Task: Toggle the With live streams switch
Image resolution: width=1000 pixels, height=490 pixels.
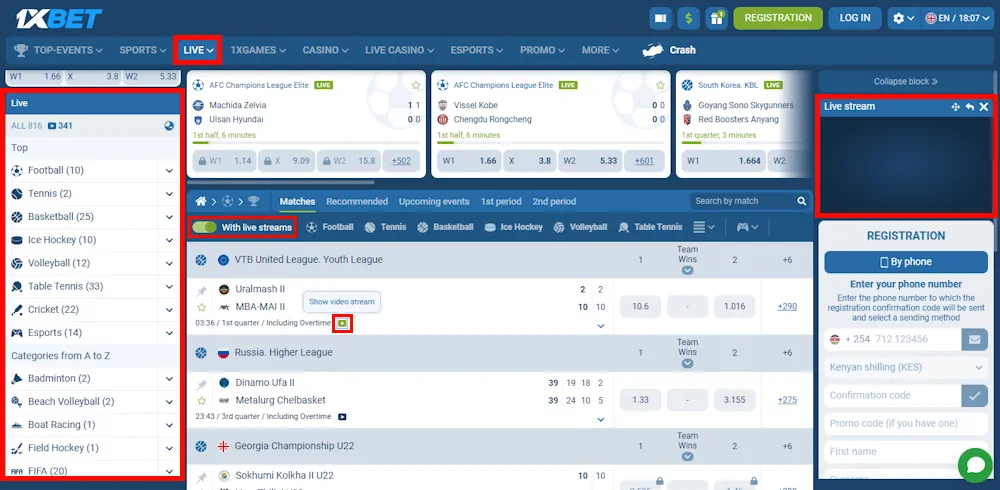Action: [205, 227]
